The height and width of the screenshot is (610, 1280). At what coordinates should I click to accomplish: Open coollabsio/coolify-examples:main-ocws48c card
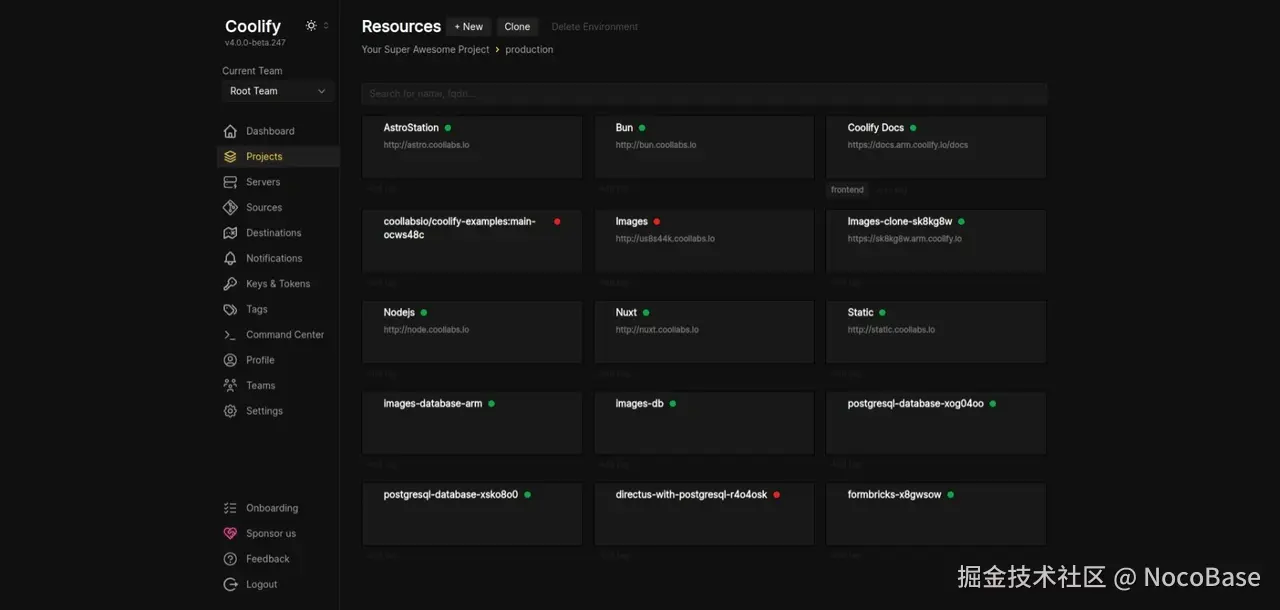[x=472, y=241]
